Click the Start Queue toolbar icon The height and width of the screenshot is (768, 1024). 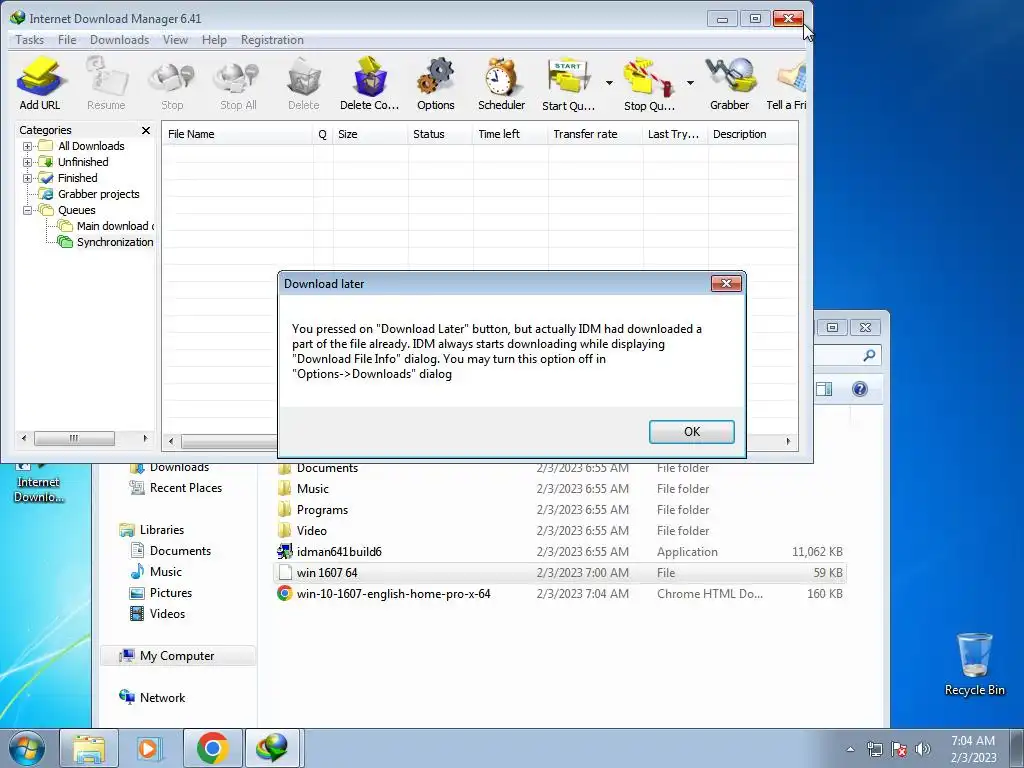point(568,84)
